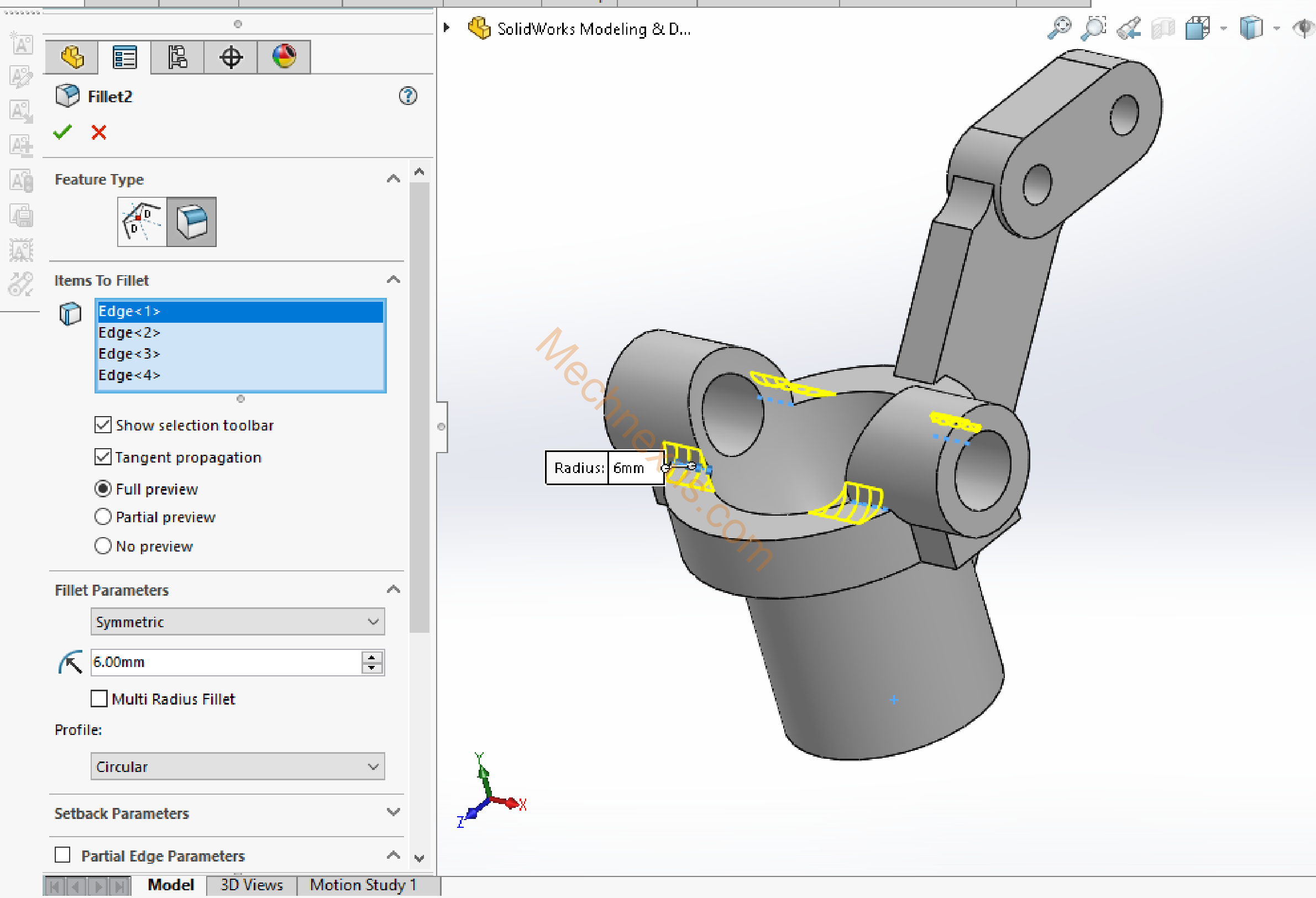Expand the Setback Parameters section
Viewport: 1316px width, 898px height.
click(x=393, y=812)
